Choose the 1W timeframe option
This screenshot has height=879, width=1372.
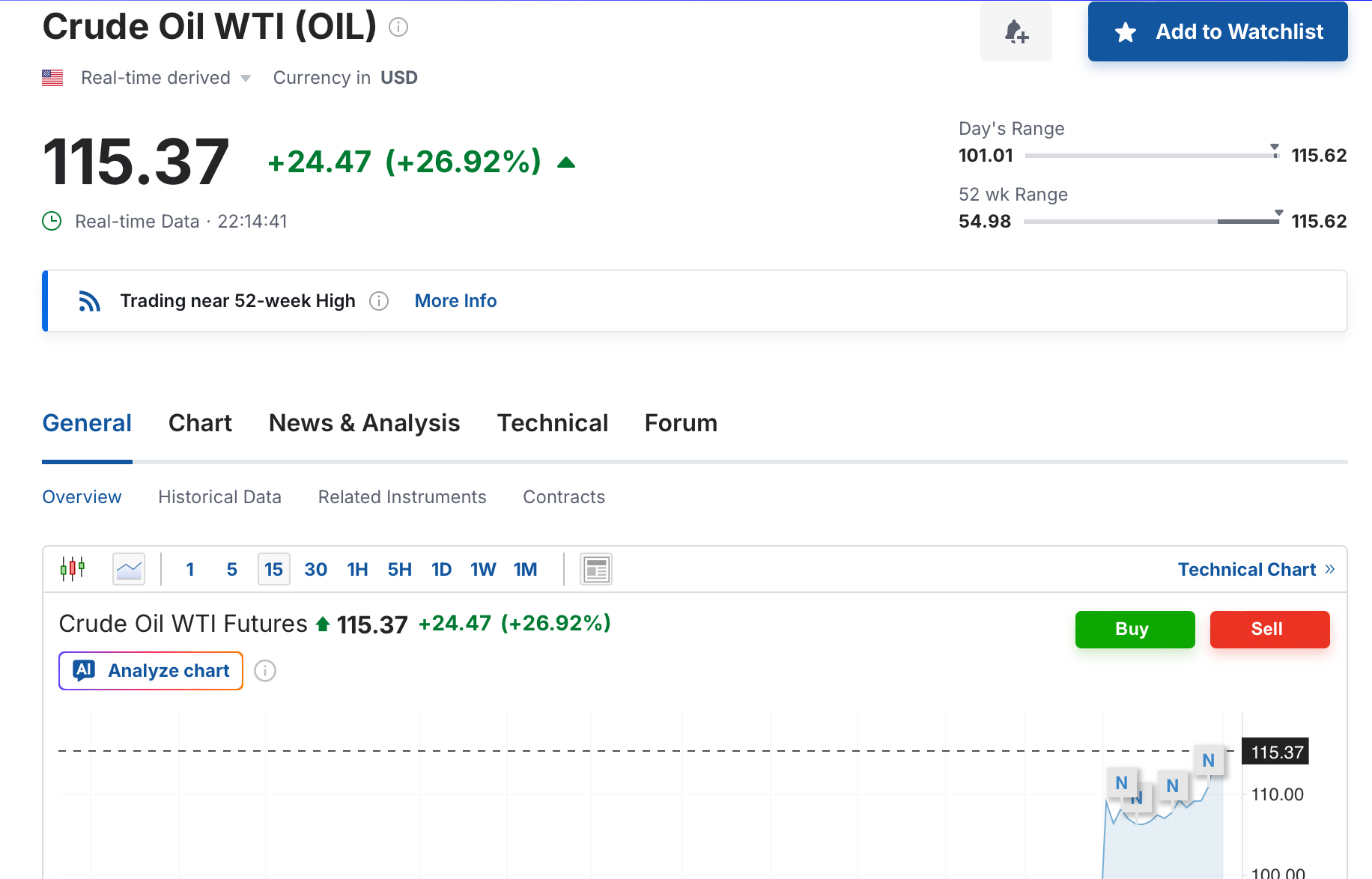[x=483, y=570]
